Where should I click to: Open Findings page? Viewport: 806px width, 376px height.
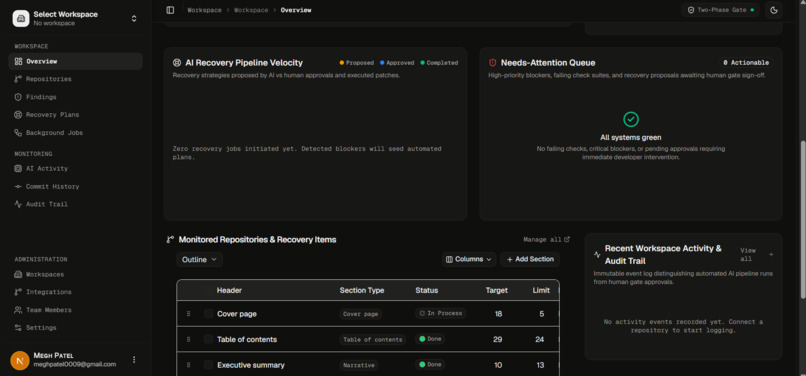pyautogui.click(x=76, y=97)
